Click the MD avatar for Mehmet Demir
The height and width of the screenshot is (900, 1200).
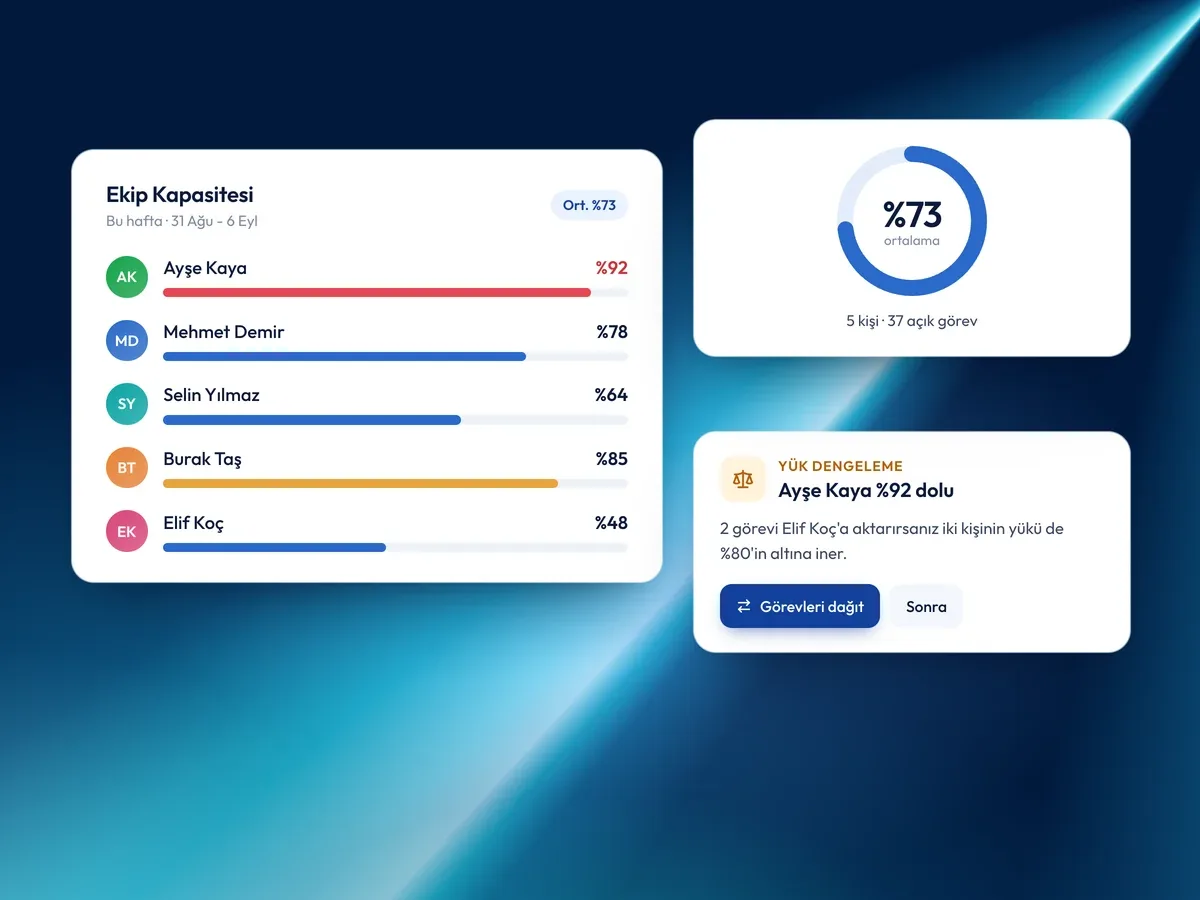tap(127, 341)
